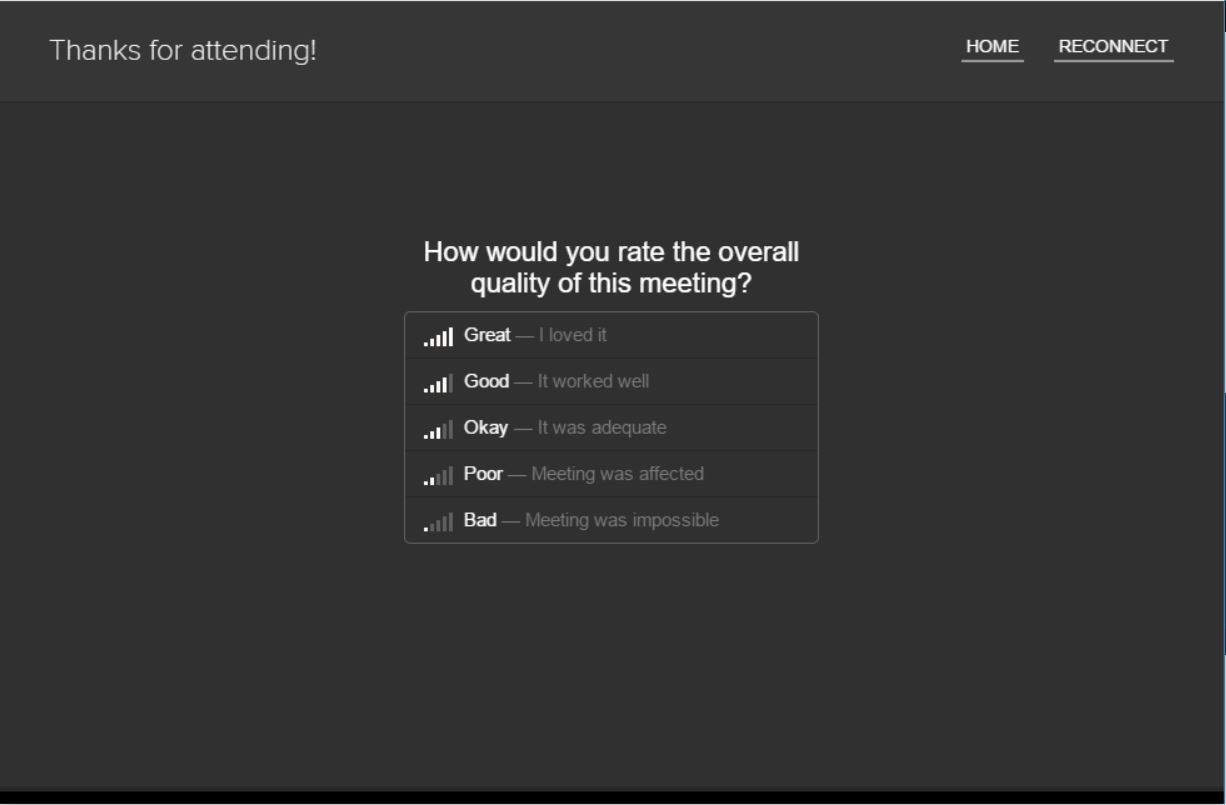Pick the Bad rating label
Viewport: 1226px width, 805px height.
(x=480, y=520)
